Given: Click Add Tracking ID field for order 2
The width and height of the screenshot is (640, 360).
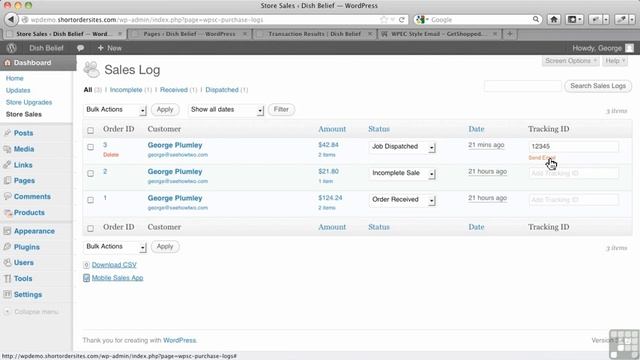Looking at the screenshot, I should tap(573, 173).
